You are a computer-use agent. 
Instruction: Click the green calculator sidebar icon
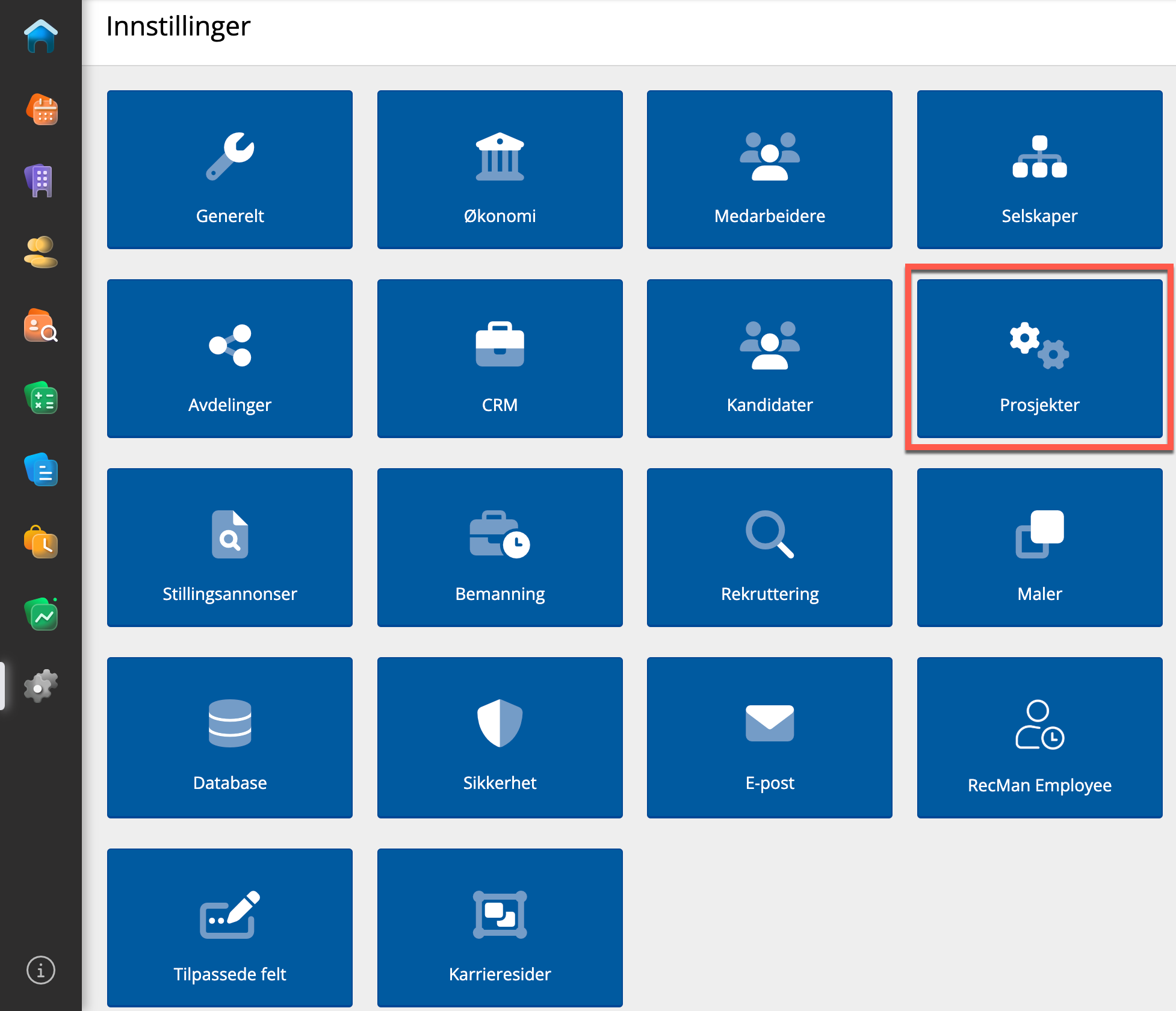pyautogui.click(x=41, y=398)
